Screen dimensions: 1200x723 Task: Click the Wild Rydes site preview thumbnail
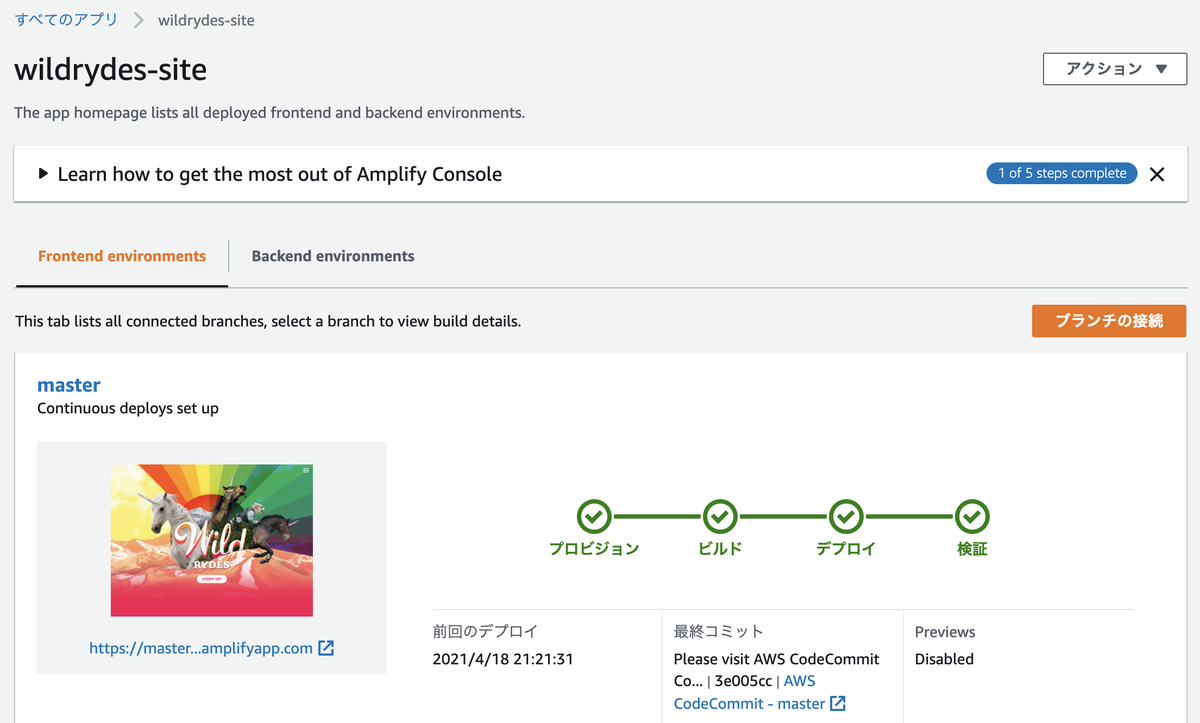212,540
